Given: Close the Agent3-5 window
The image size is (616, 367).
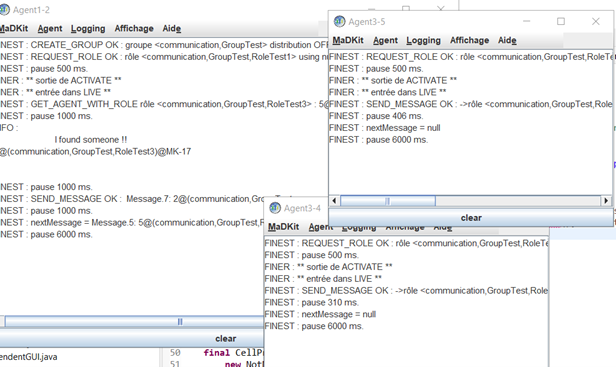Looking at the screenshot, I should 596,21.
